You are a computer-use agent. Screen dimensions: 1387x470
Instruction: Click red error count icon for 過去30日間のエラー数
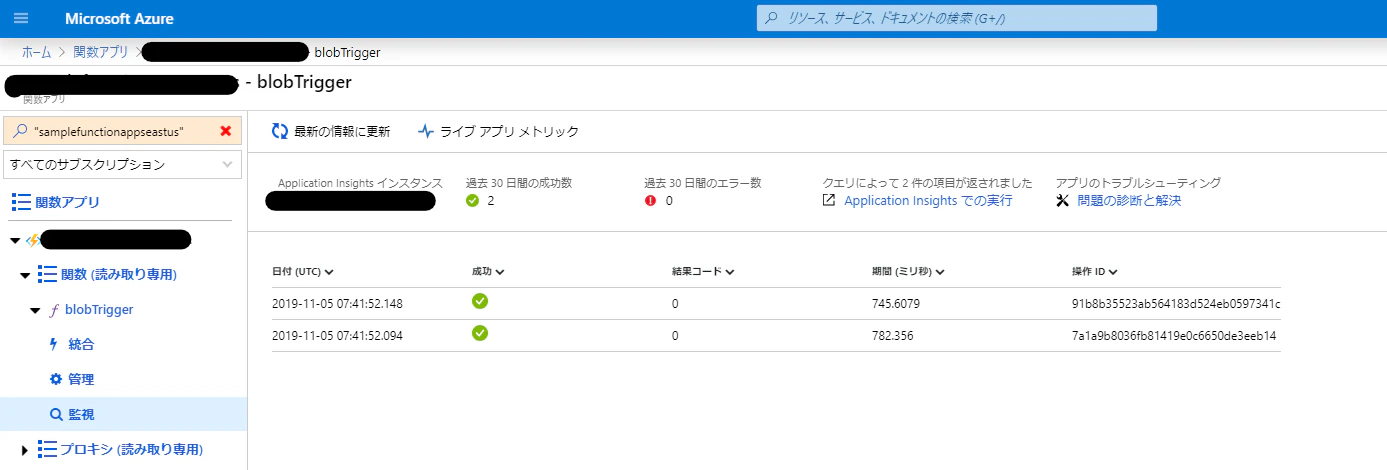click(651, 200)
